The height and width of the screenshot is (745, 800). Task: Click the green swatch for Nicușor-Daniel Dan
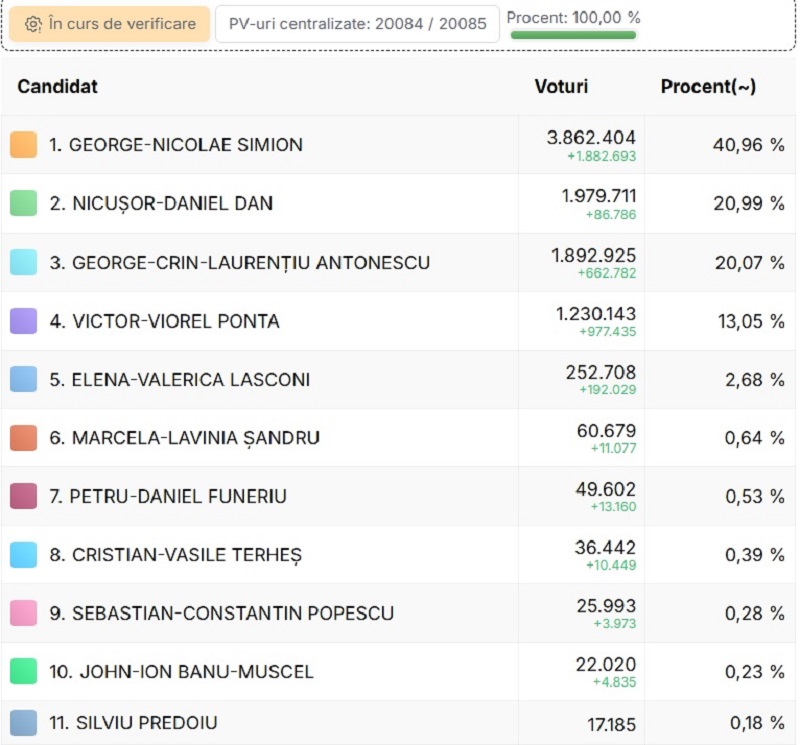pos(23,203)
